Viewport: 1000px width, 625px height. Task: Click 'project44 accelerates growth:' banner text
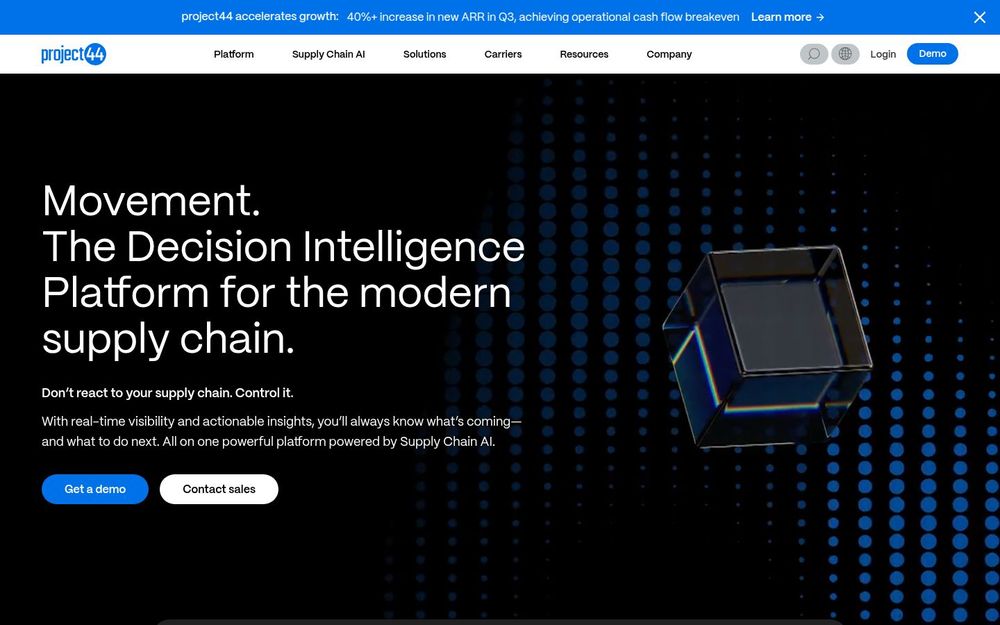(260, 17)
